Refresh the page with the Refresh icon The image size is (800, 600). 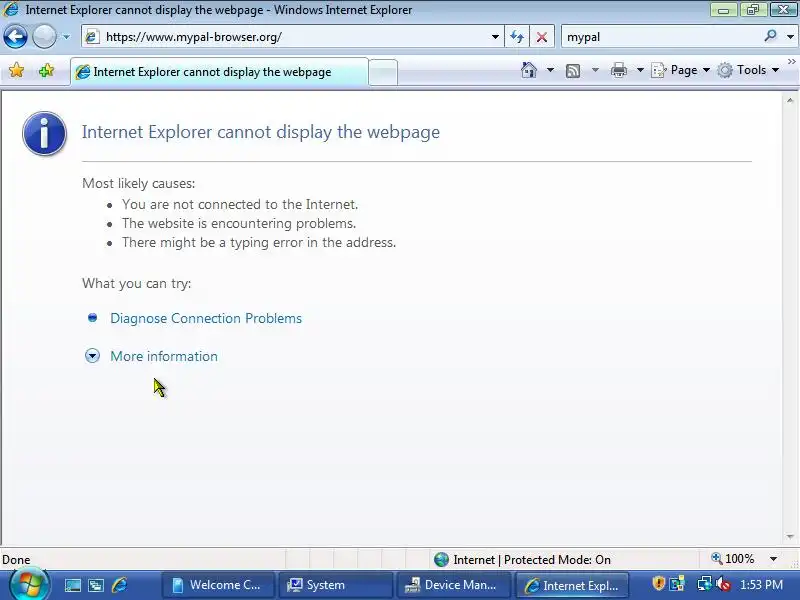(x=517, y=37)
